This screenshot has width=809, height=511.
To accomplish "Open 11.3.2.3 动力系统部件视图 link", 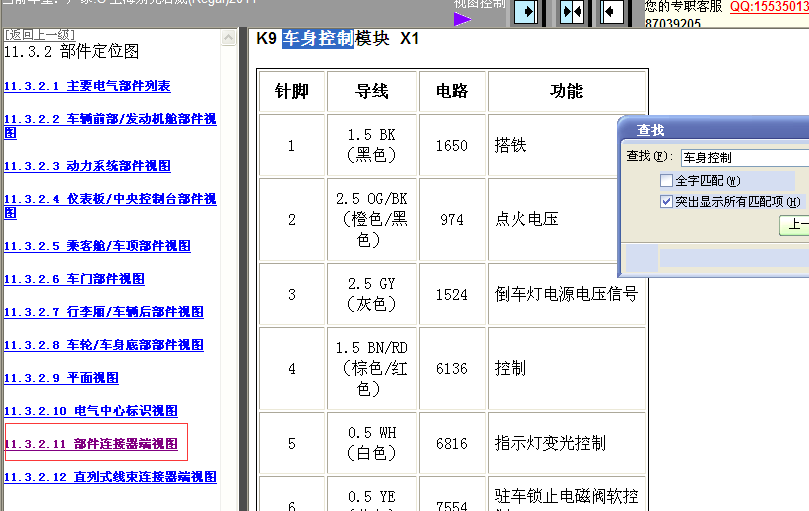I will (x=87, y=166).
